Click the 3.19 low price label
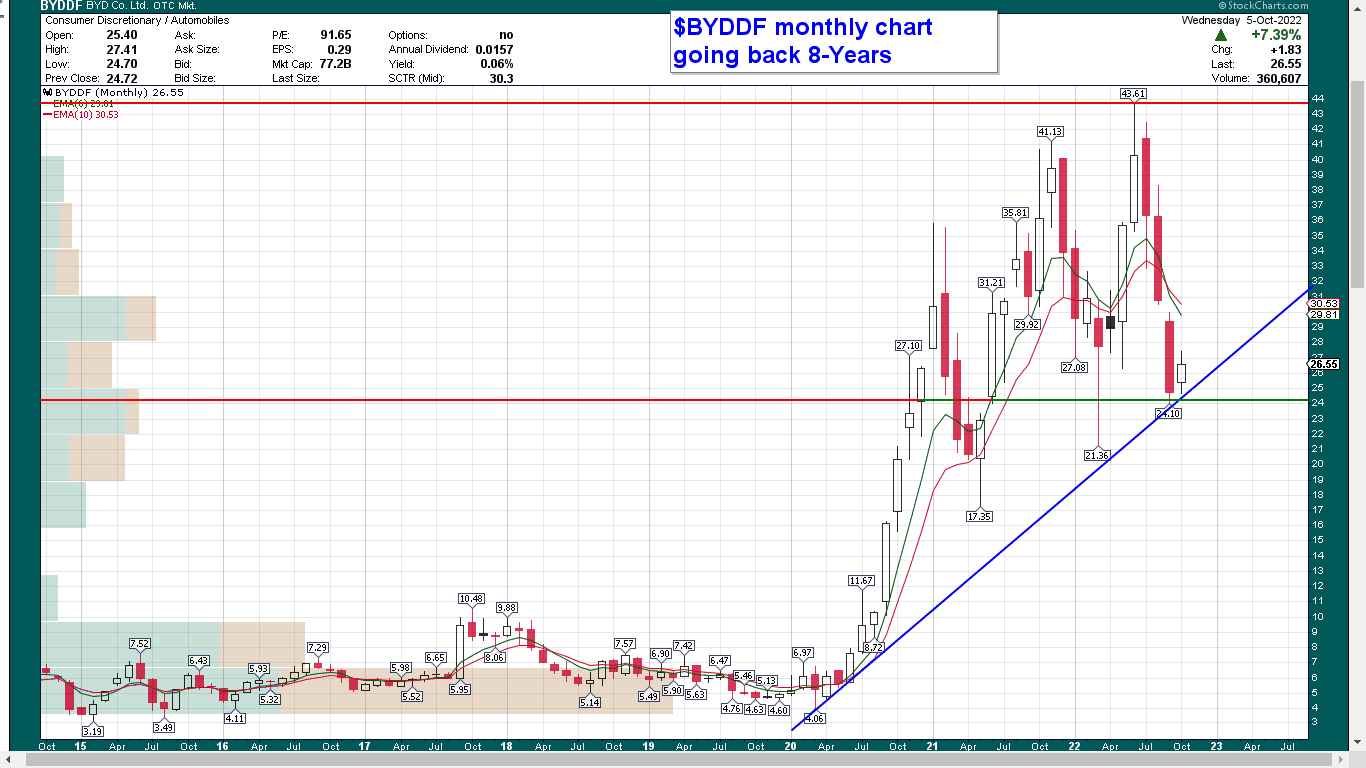 pos(92,731)
